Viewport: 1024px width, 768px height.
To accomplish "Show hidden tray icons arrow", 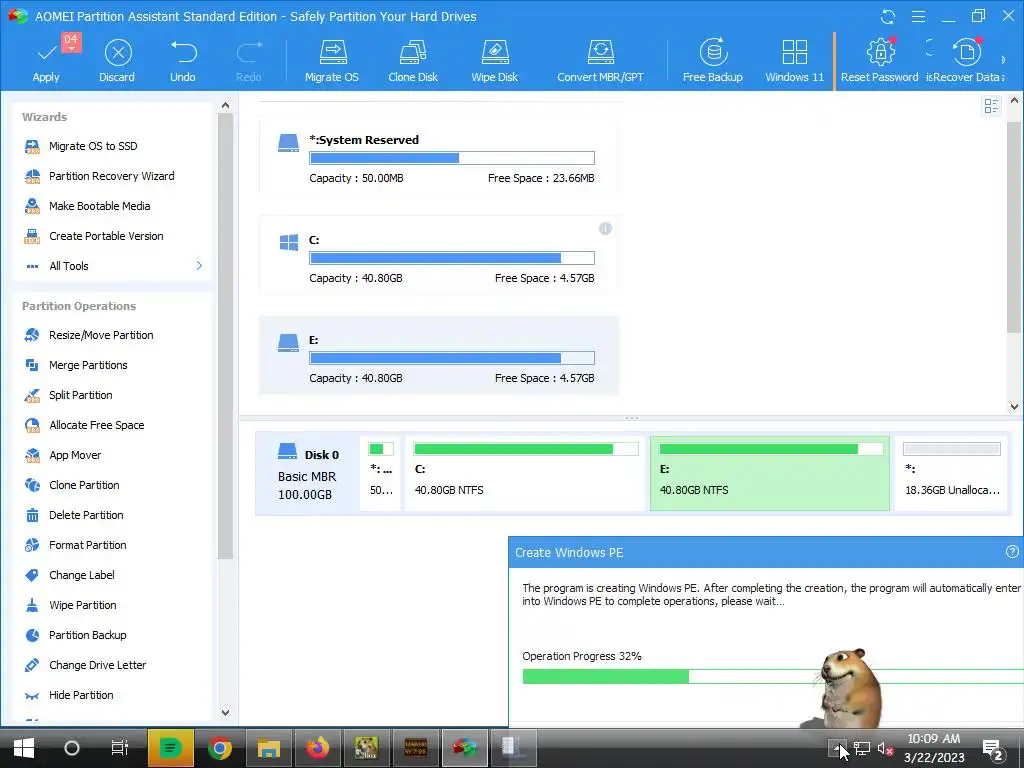I will 837,748.
